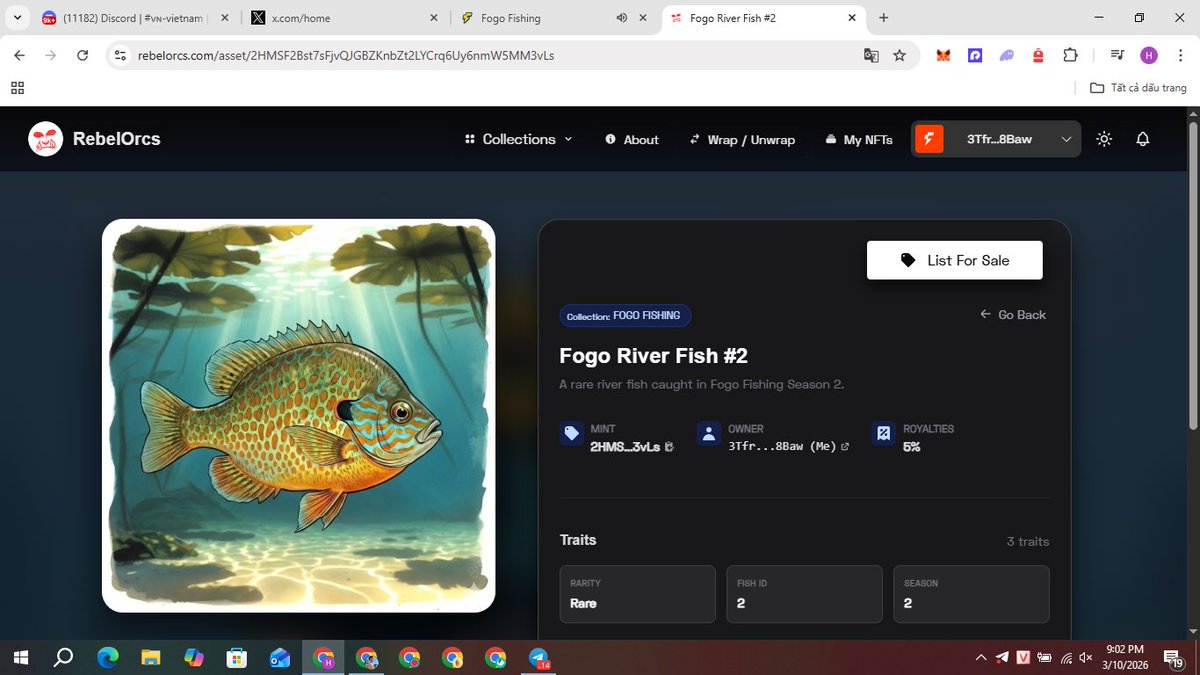Open a new browser tab

884,18
